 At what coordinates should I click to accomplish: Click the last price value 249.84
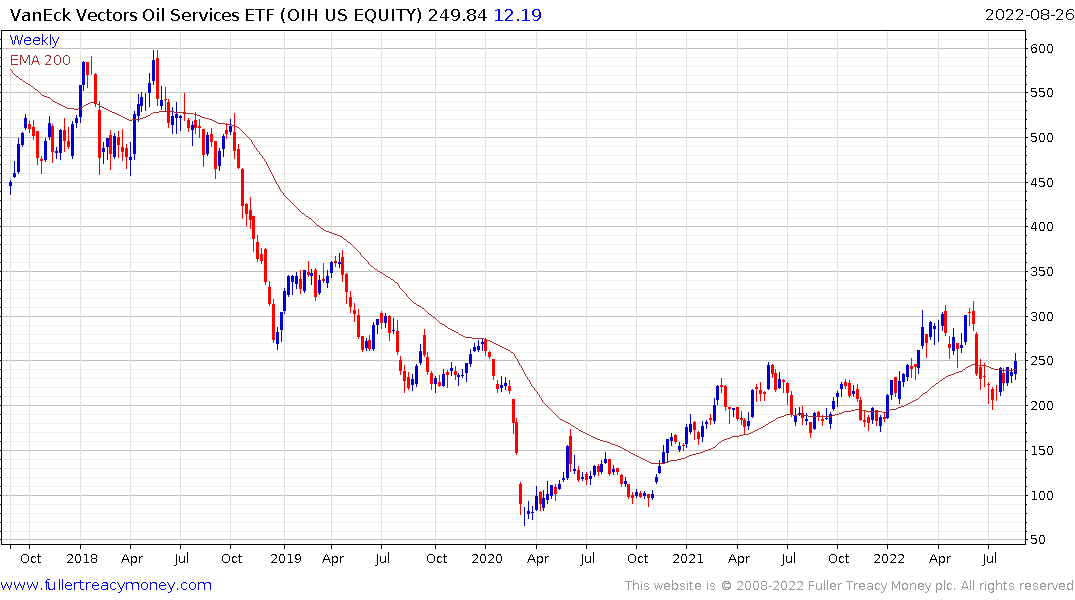457,14
